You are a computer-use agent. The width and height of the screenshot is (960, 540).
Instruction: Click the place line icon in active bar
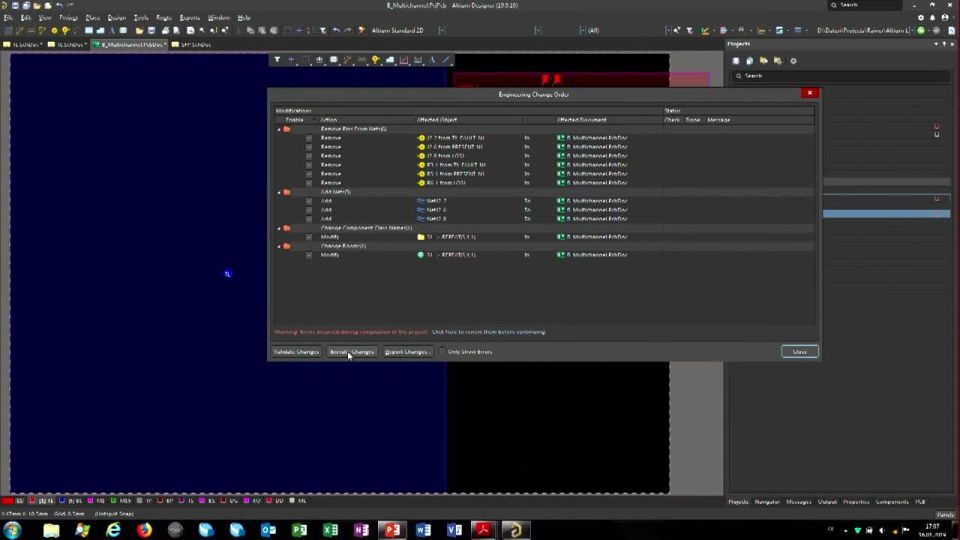[446, 60]
